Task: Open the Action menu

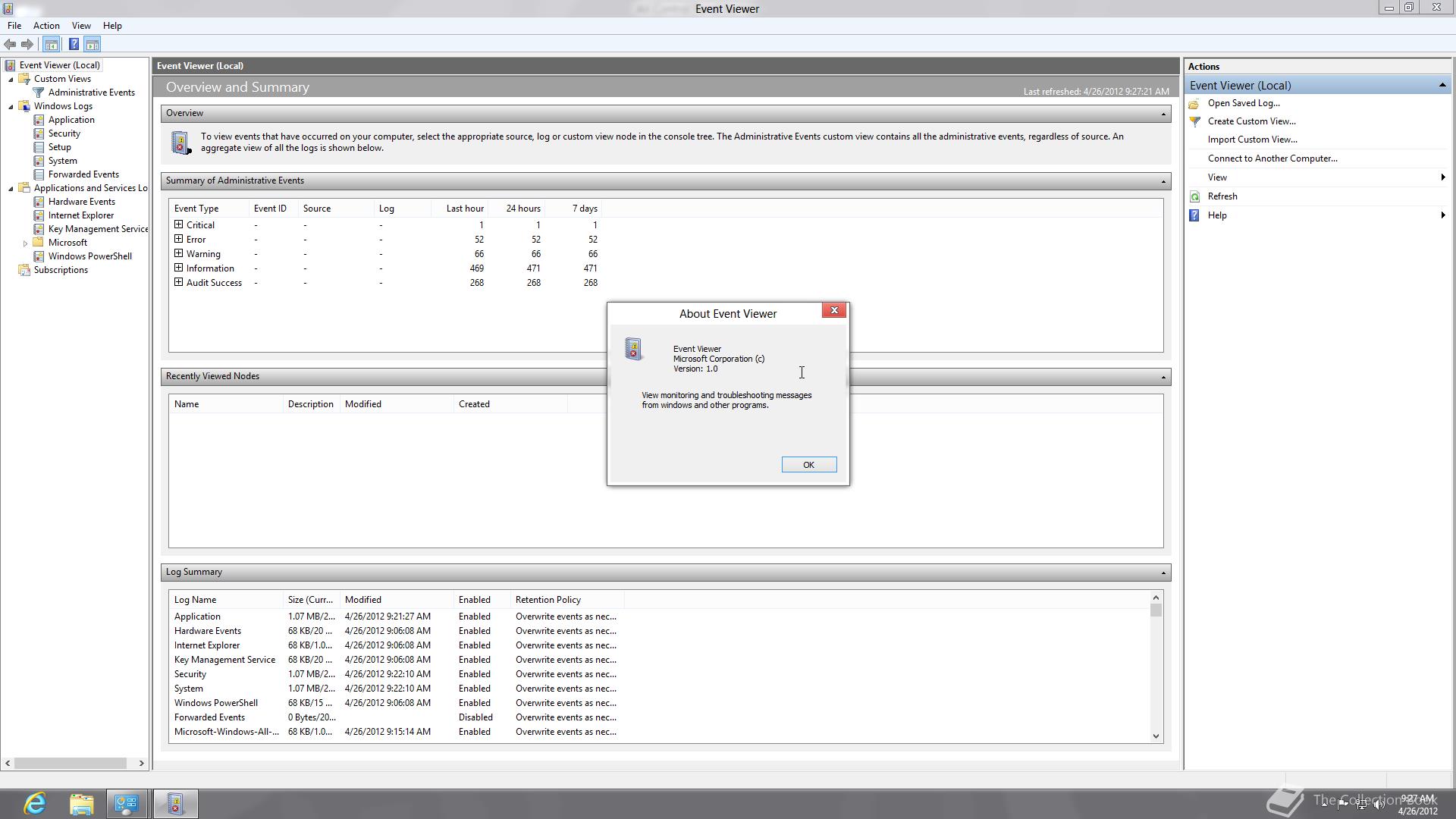Action: (46, 26)
